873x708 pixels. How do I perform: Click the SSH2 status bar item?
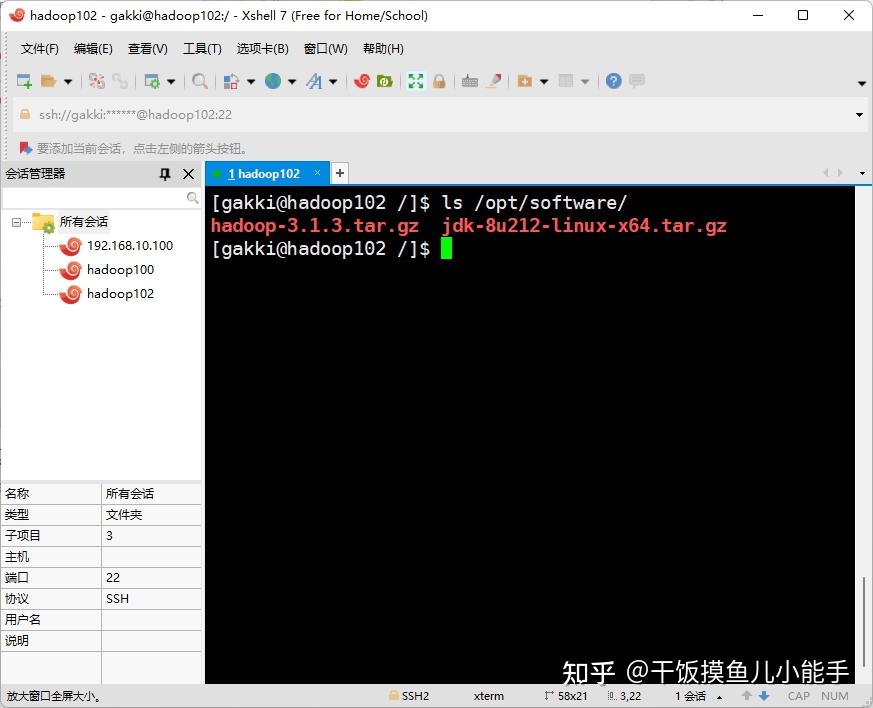point(414,696)
